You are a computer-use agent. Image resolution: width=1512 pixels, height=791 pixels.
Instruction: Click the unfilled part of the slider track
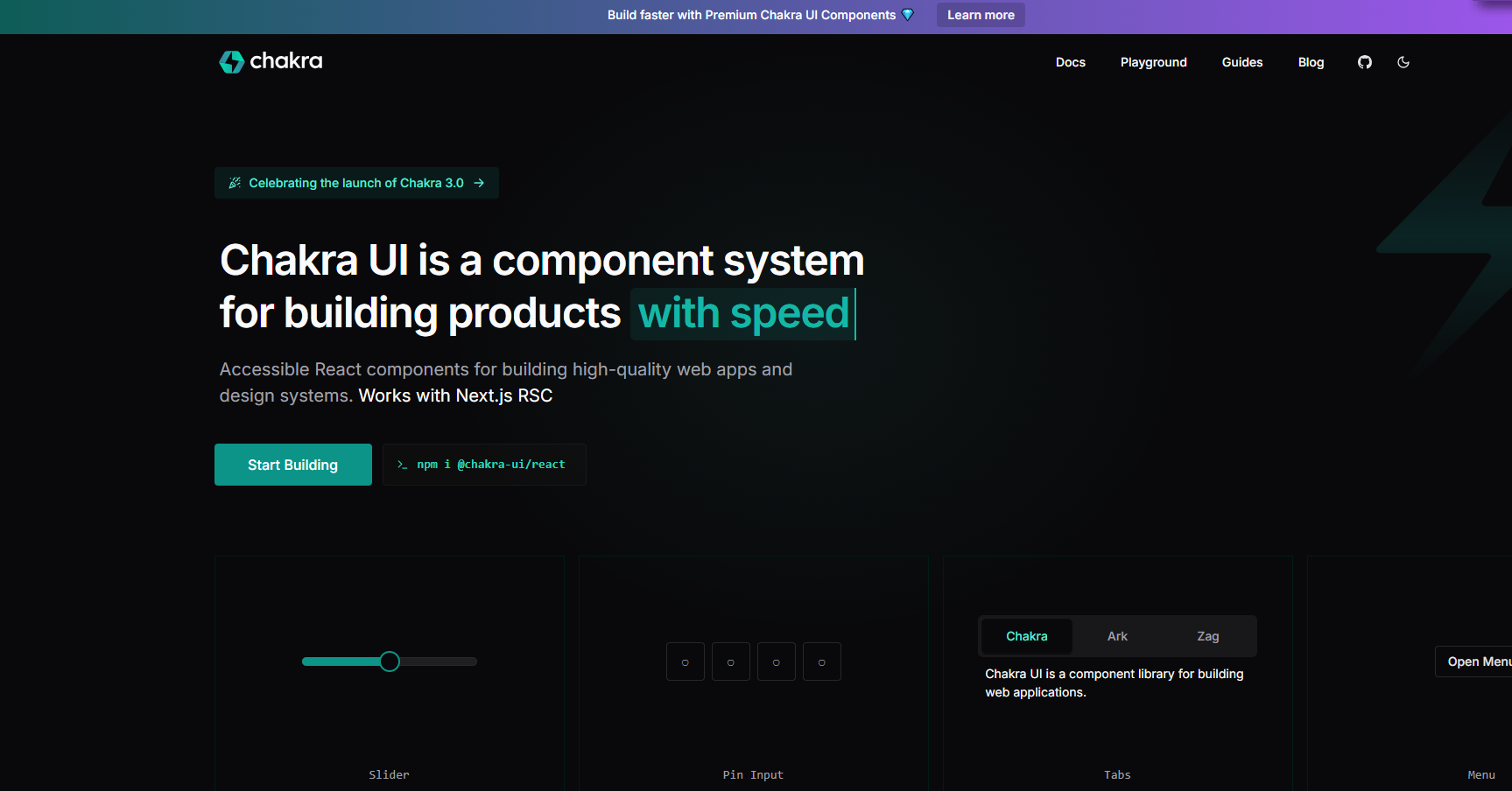(438, 661)
